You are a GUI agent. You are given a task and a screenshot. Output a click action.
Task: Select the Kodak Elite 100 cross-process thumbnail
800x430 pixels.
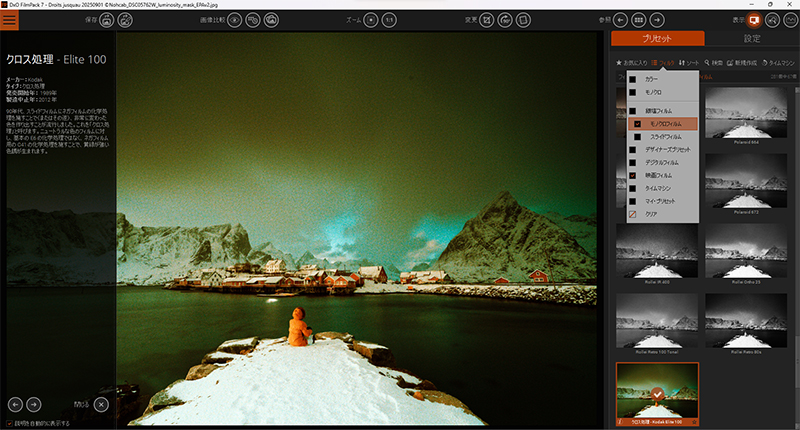[x=657, y=394]
